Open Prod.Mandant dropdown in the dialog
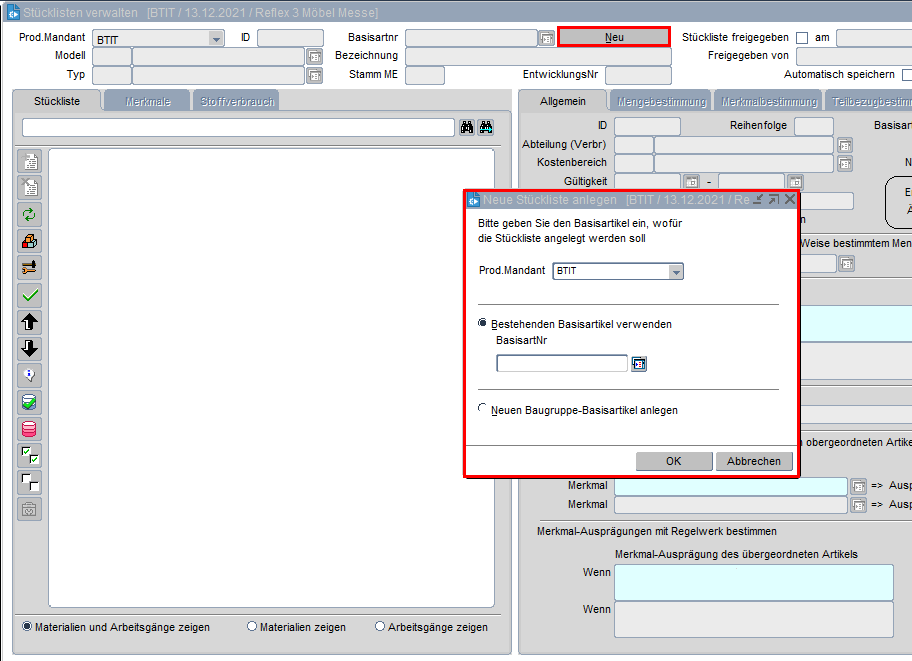Viewport: 912px width, 661px height. coord(676,271)
